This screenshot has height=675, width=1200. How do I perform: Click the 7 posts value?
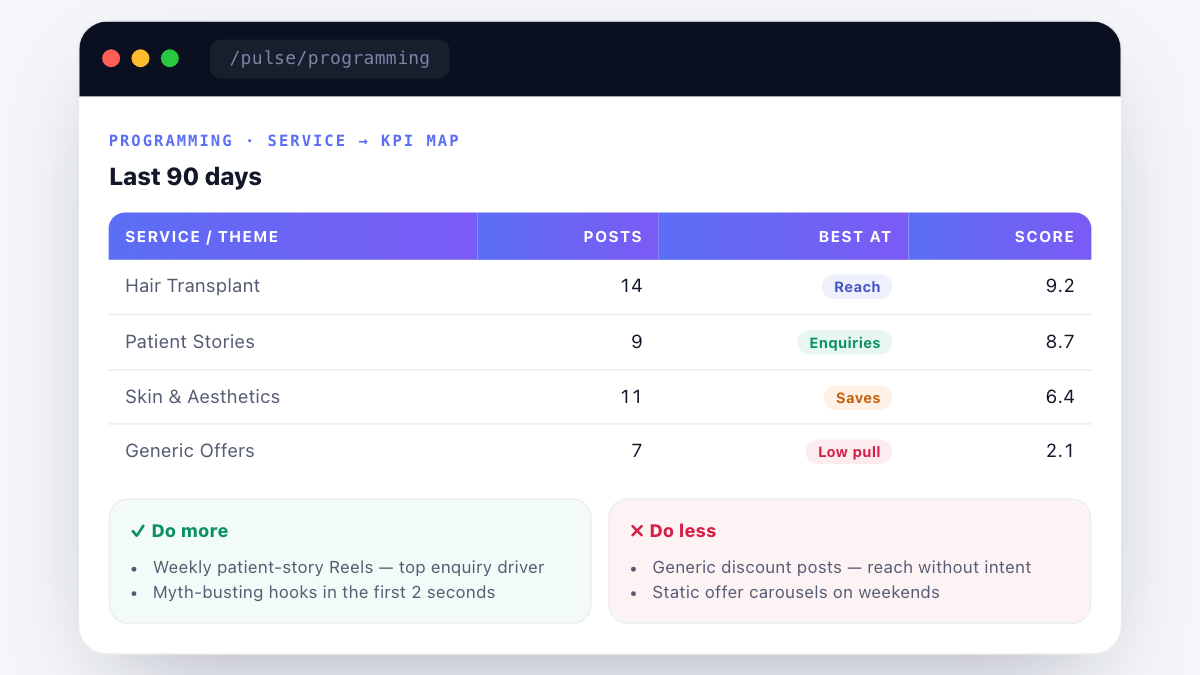pyautogui.click(x=637, y=451)
